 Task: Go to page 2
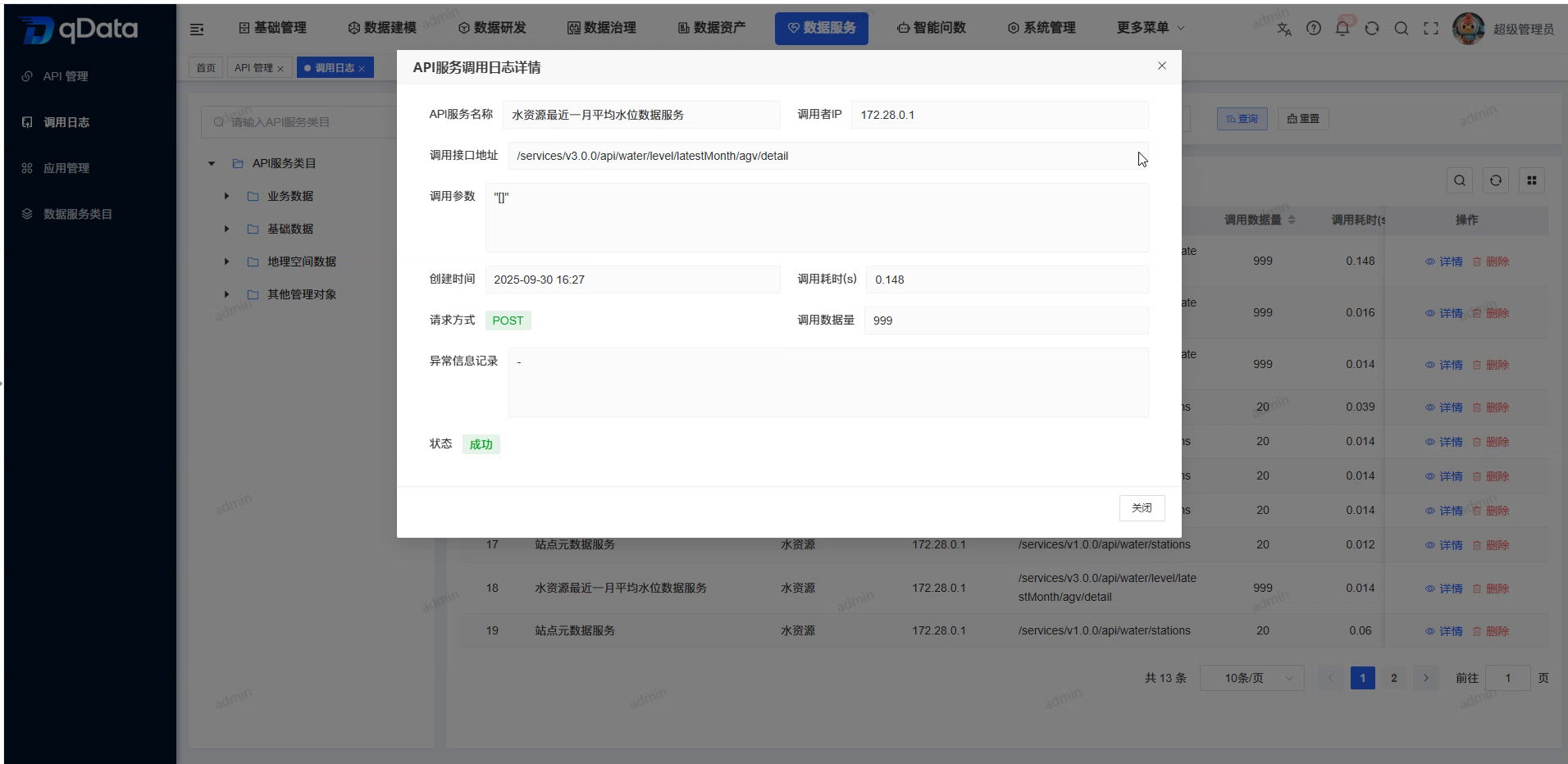[1394, 678]
